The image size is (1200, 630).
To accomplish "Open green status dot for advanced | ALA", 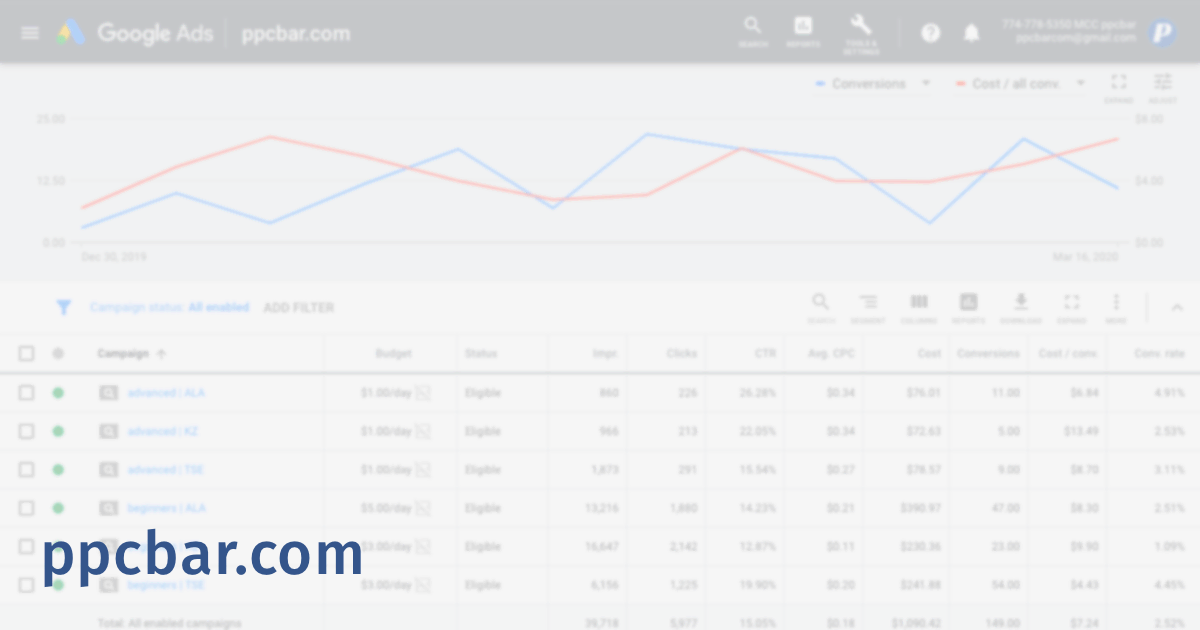I will tap(58, 393).
